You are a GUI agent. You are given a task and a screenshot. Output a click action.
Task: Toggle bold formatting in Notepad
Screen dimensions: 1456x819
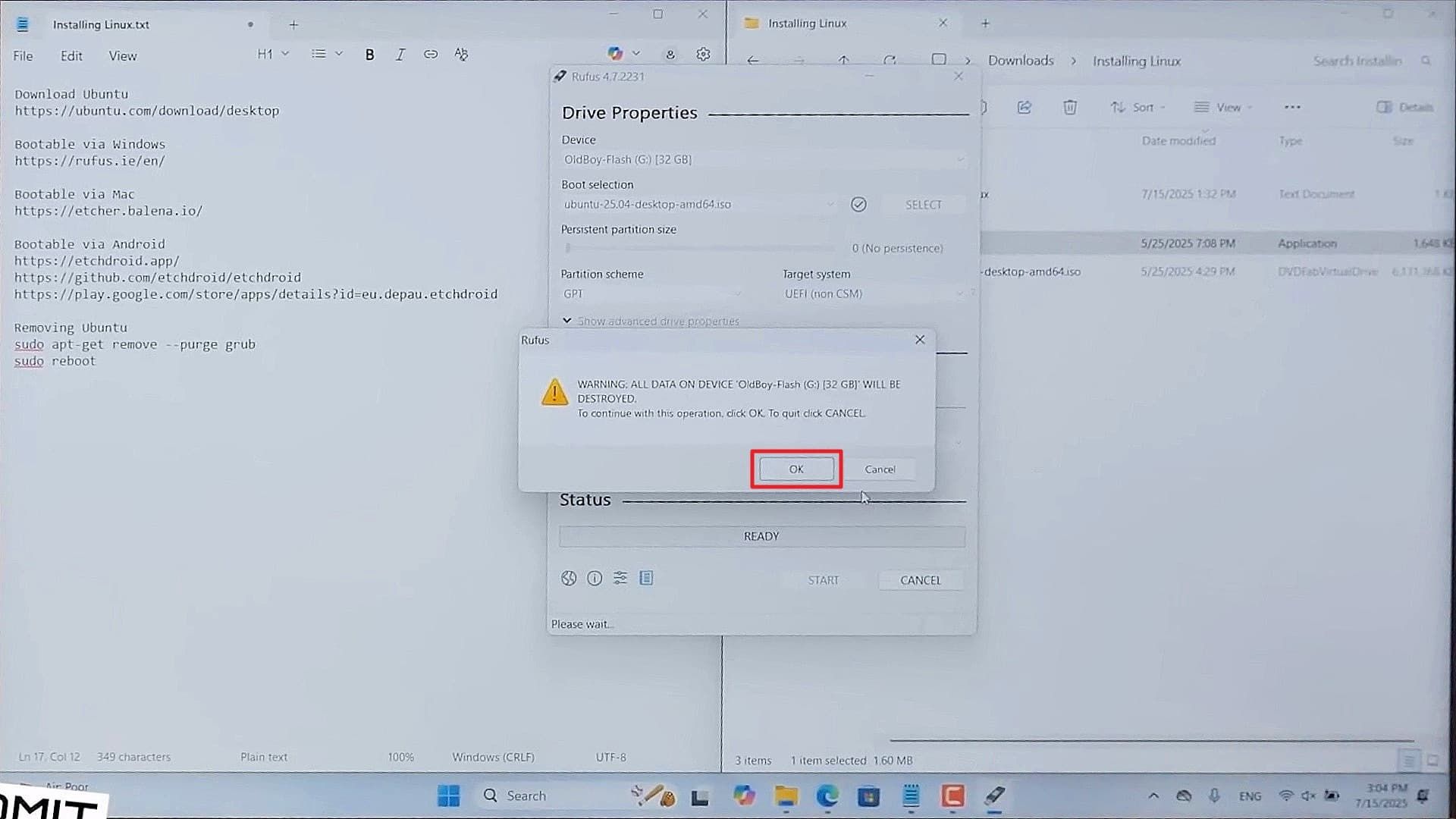pos(369,55)
